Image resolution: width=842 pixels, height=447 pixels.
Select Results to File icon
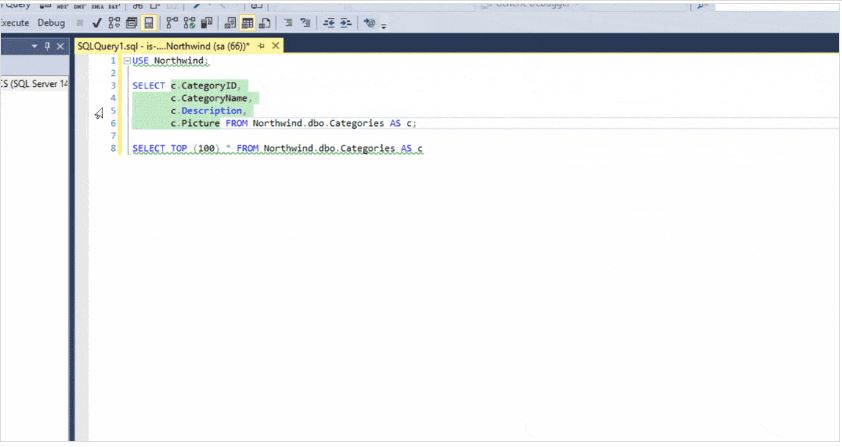(x=265, y=23)
